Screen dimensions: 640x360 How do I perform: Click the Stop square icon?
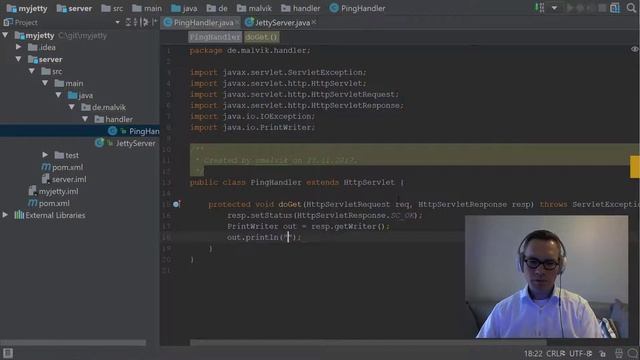[602, 8]
